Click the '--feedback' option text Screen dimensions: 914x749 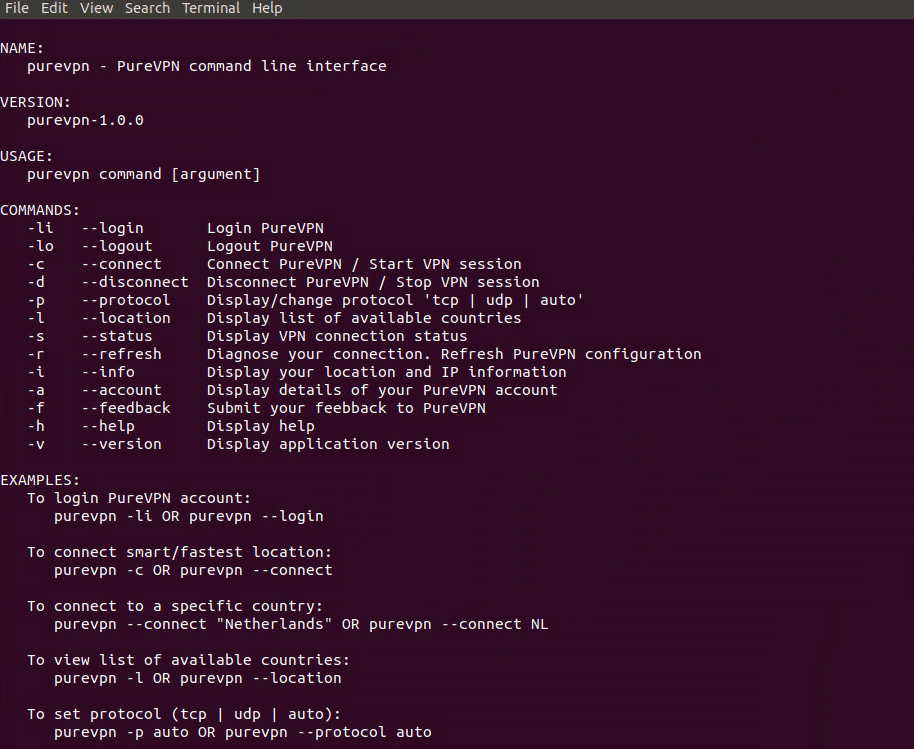tap(126, 408)
